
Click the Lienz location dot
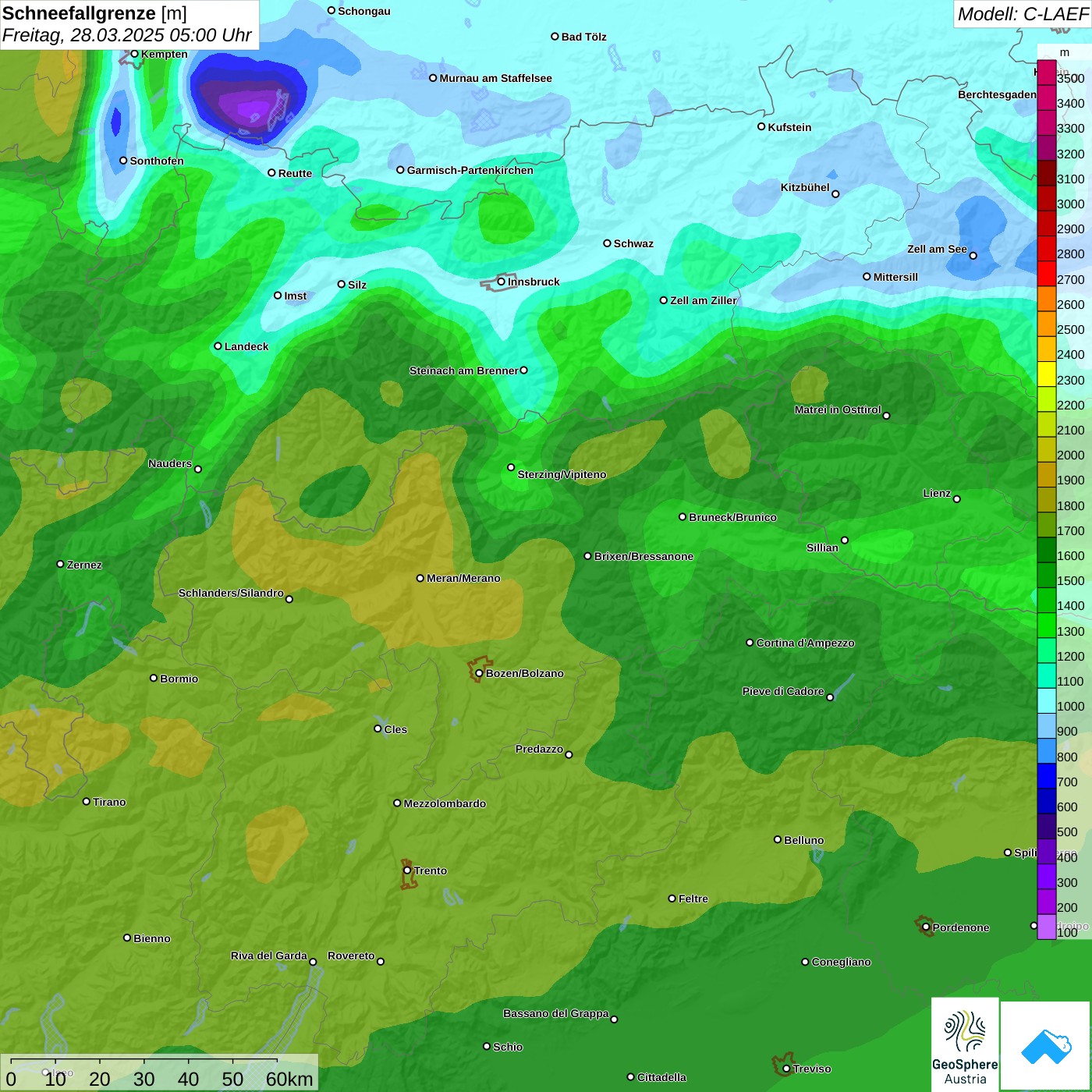coord(957,499)
